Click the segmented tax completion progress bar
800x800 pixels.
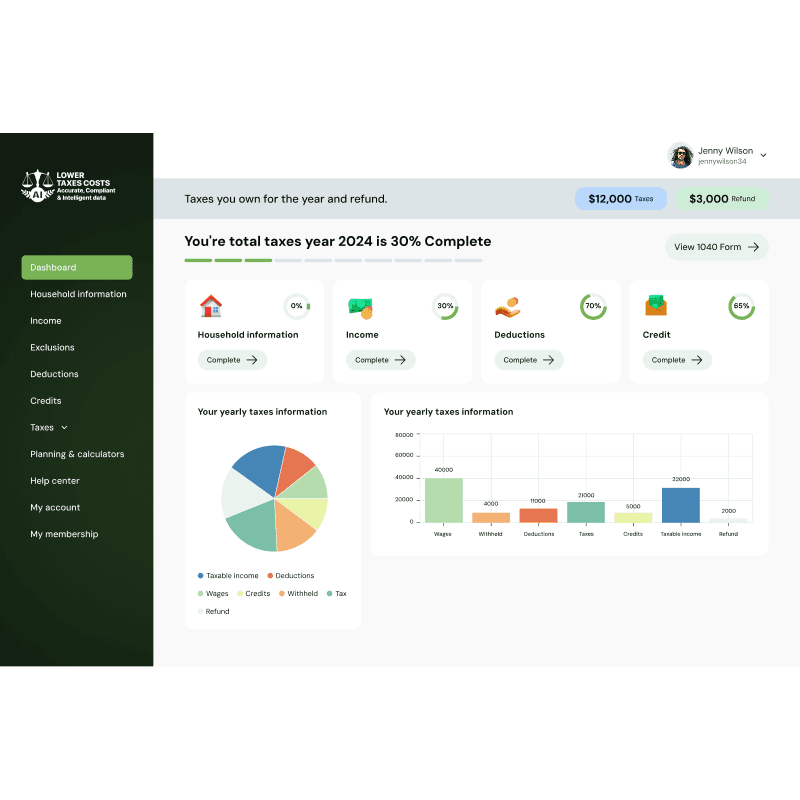[x=333, y=260]
